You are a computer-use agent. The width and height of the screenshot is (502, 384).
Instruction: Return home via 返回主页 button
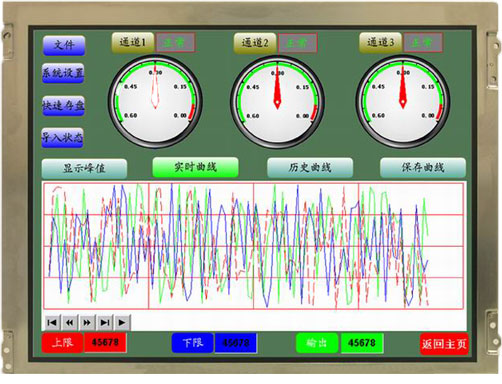pos(444,344)
